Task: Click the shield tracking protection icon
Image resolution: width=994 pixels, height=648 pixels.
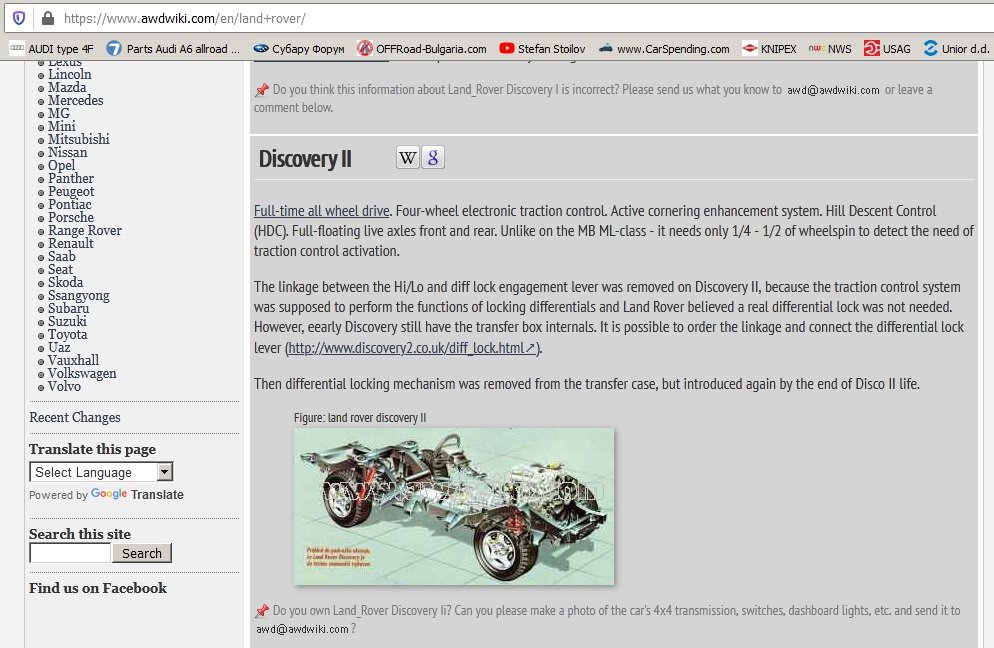Action: tap(19, 18)
